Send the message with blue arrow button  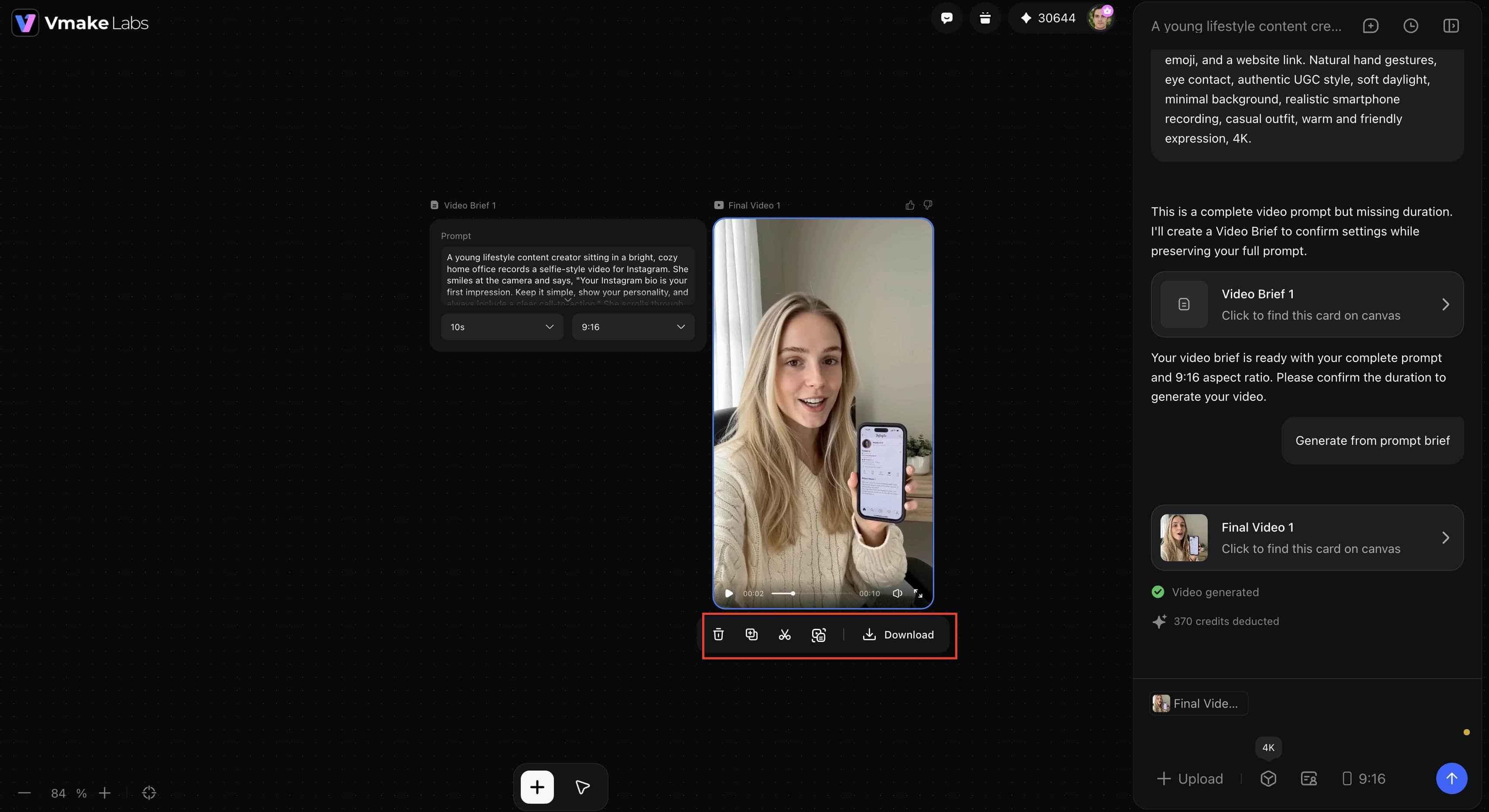tap(1451, 778)
